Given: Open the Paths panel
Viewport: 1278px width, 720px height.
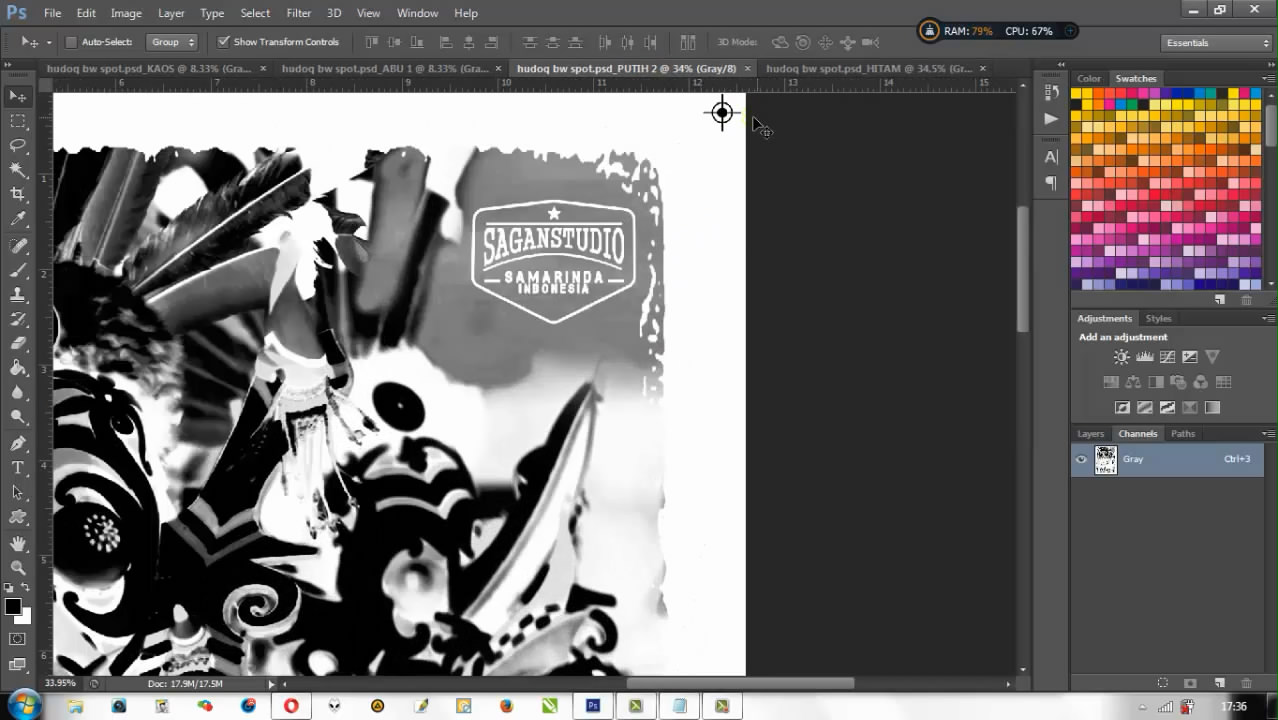Looking at the screenshot, I should 1183,433.
